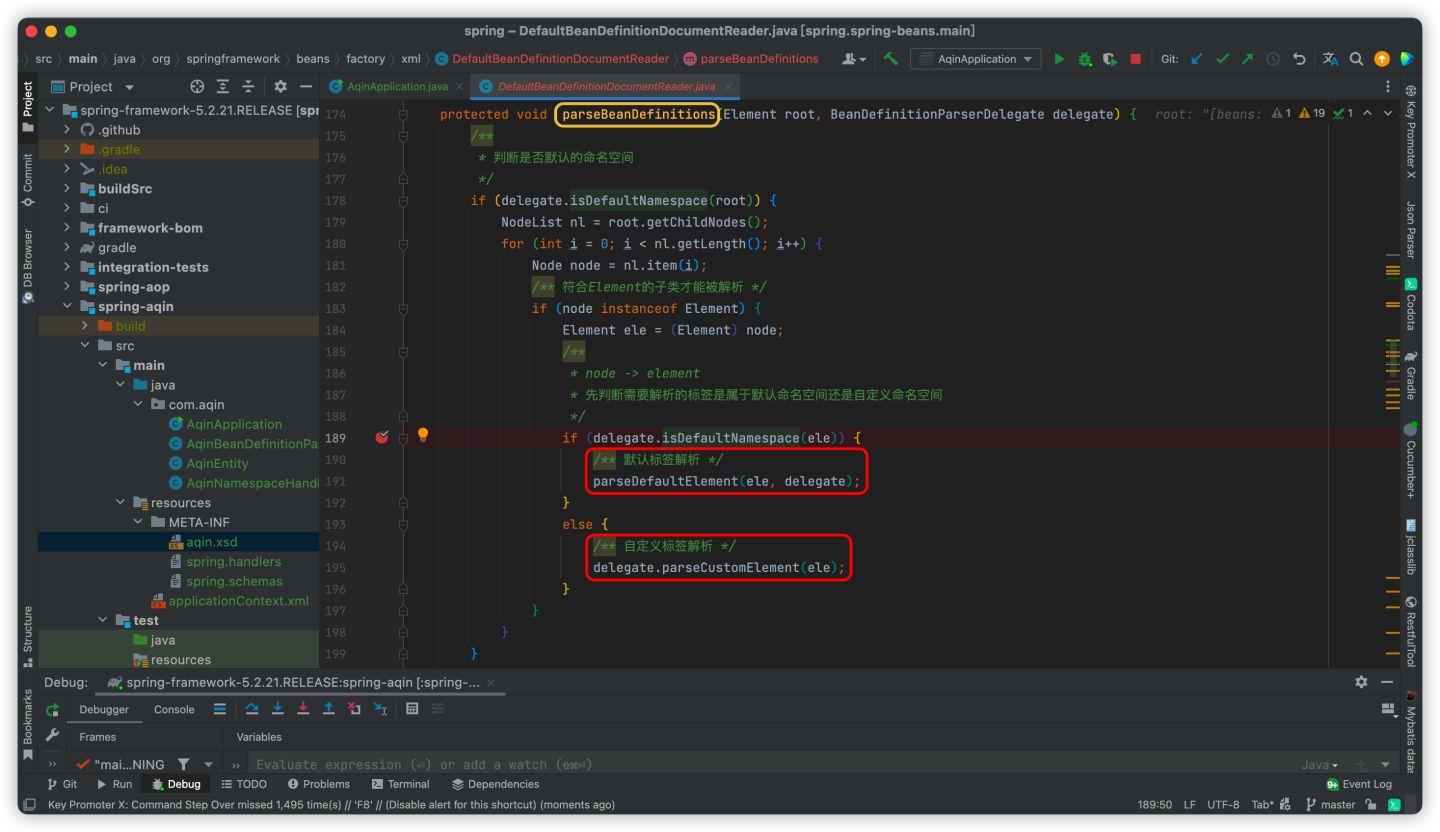Screen dimensions: 1440x832
Task: Click UTF-8 encoding in status bar
Action: (1223, 804)
